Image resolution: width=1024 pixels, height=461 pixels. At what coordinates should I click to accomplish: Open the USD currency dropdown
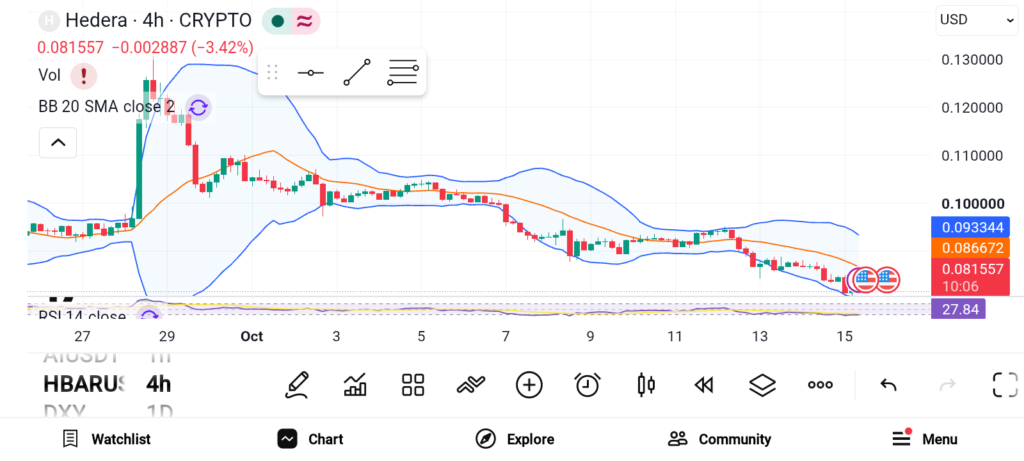coord(976,20)
